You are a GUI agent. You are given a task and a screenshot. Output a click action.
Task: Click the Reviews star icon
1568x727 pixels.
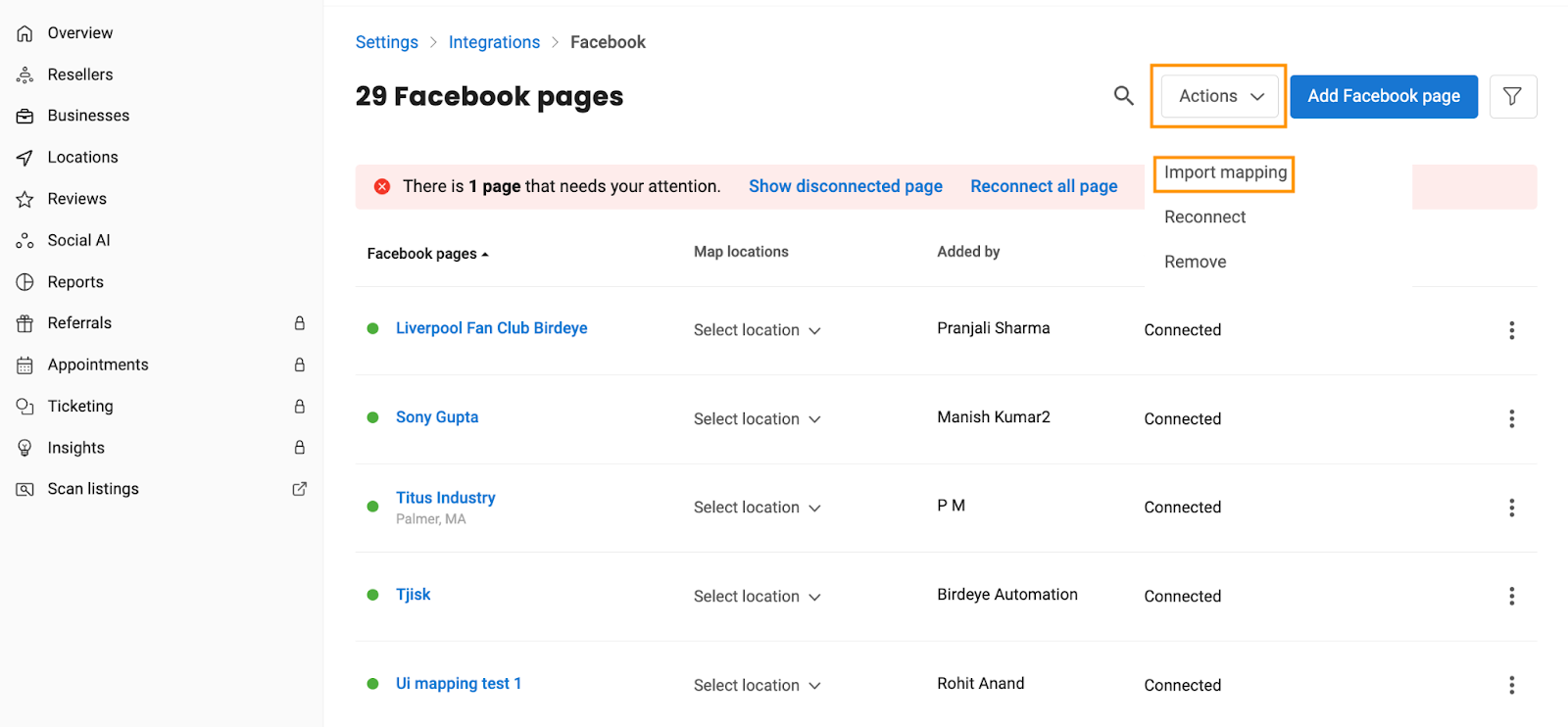click(24, 199)
